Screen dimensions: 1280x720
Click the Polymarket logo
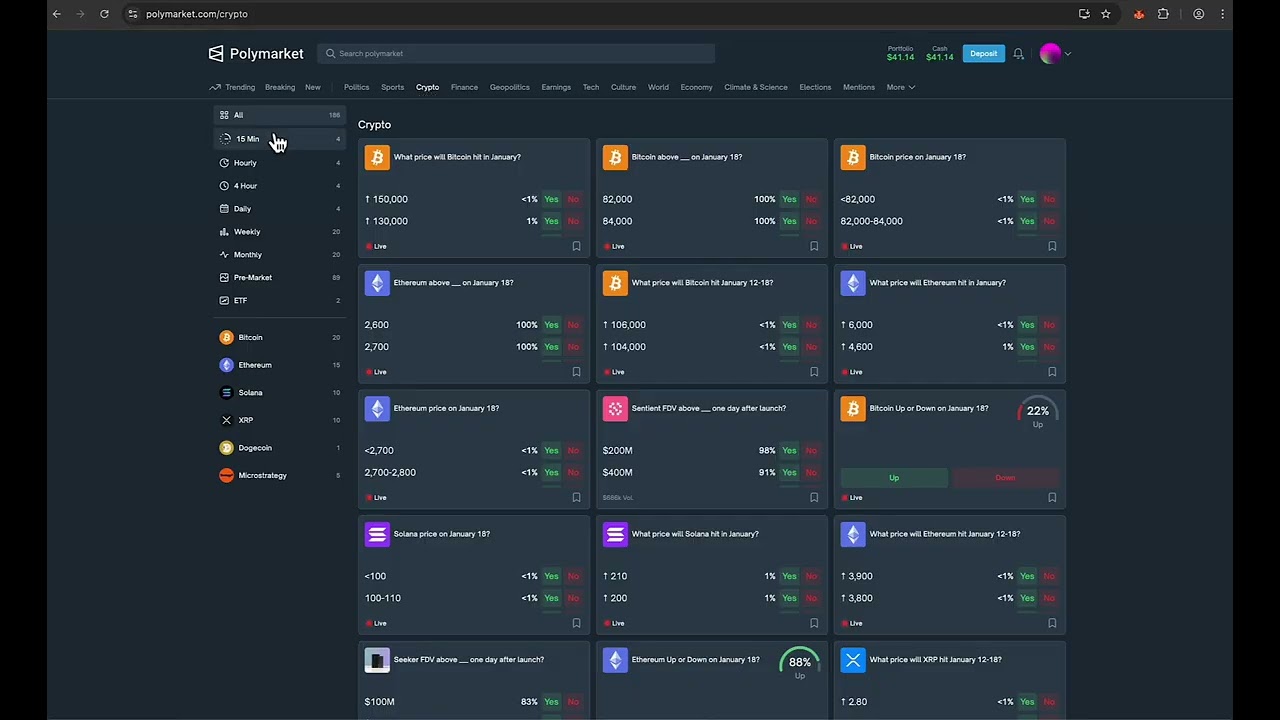click(255, 54)
